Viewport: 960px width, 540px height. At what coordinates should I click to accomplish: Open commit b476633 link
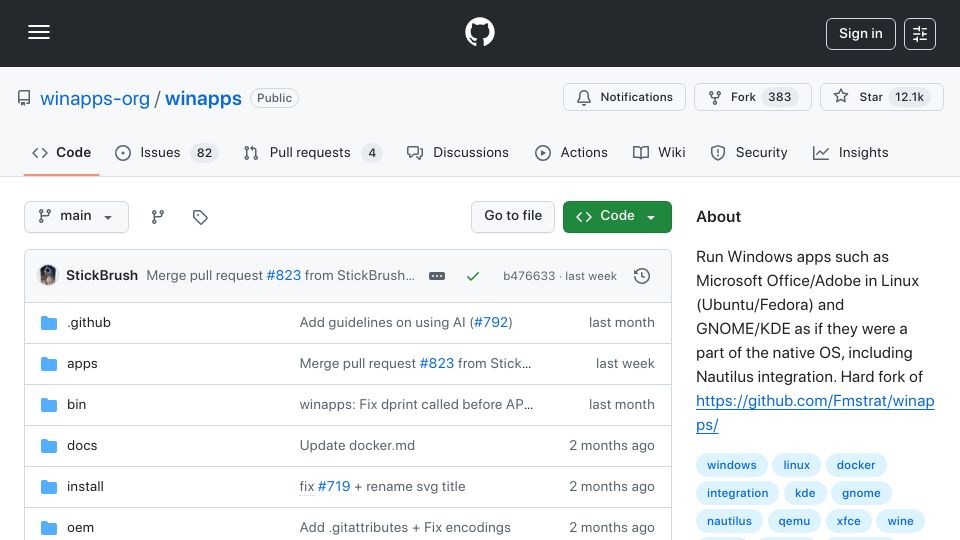529,276
